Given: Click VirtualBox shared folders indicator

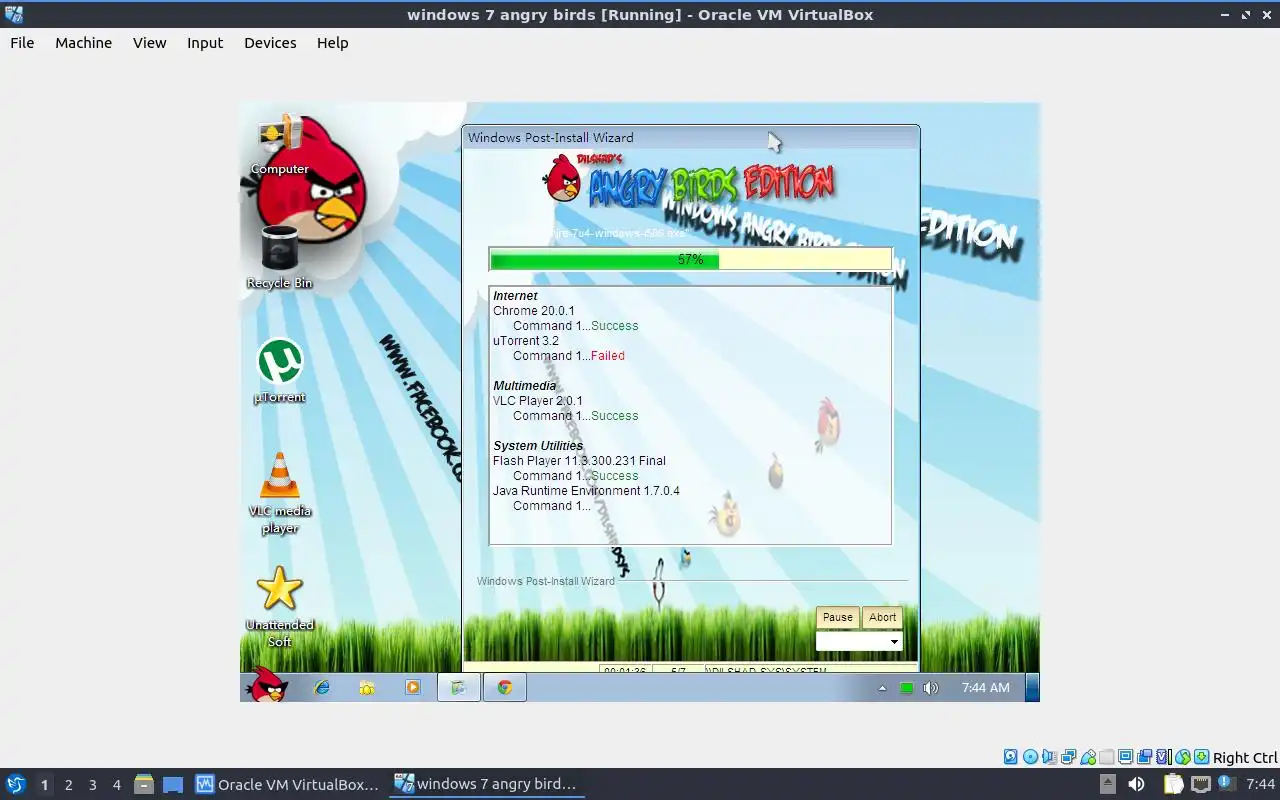Looking at the screenshot, I should tap(1107, 757).
